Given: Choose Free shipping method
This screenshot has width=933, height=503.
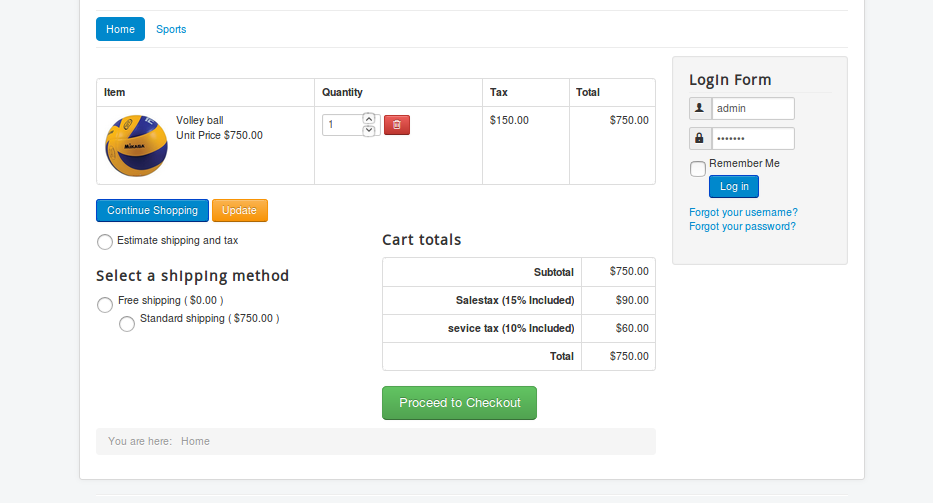Looking at the screenshot, I should (105, 305).
